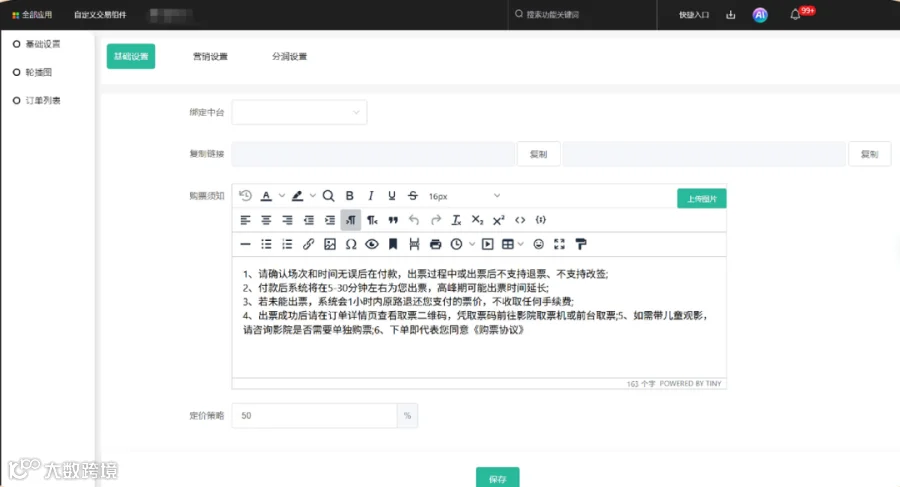Increase indent of paragraph

tap(329, 220)
